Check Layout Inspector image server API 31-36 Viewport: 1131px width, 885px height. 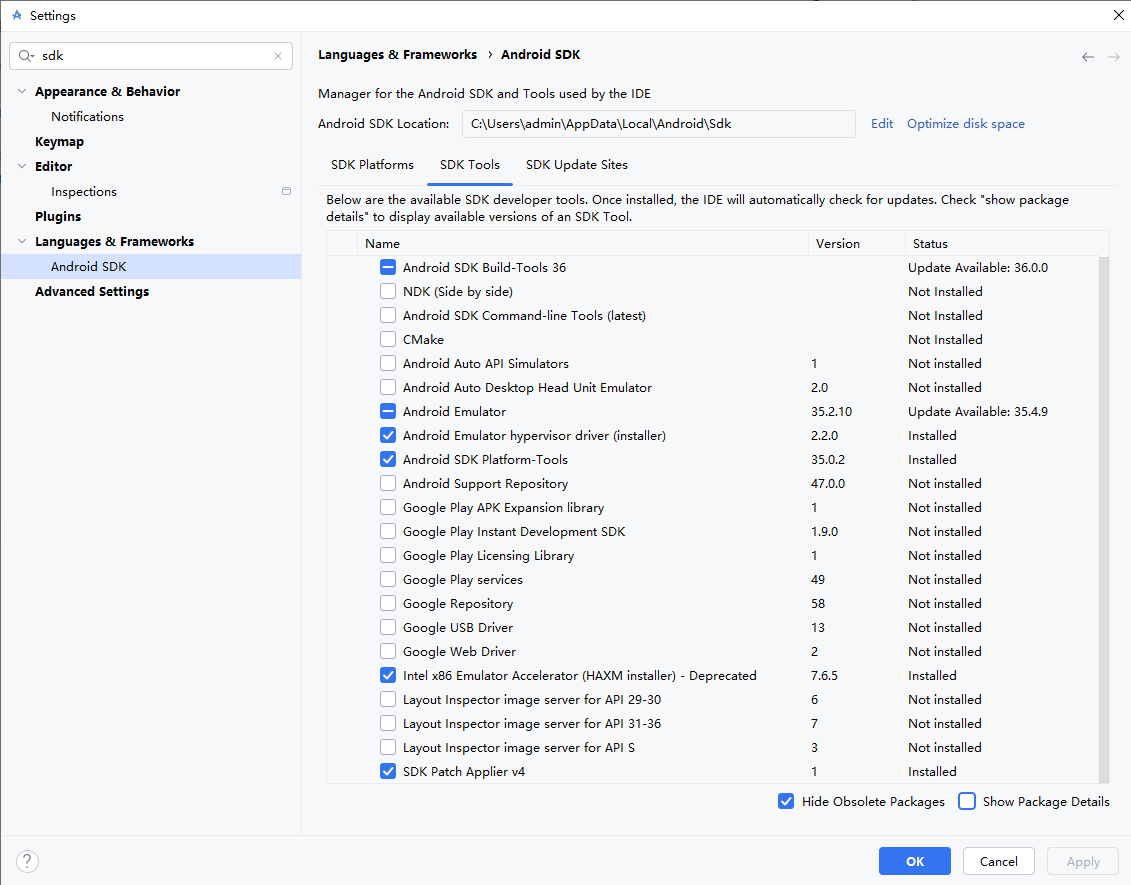[388, 723]
